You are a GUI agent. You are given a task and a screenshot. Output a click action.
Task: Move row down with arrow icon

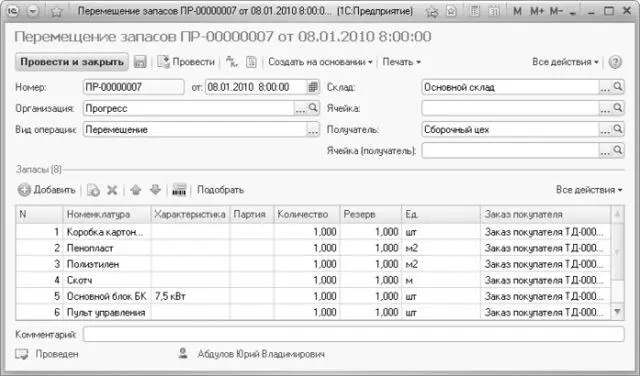(x=156, y=190)
